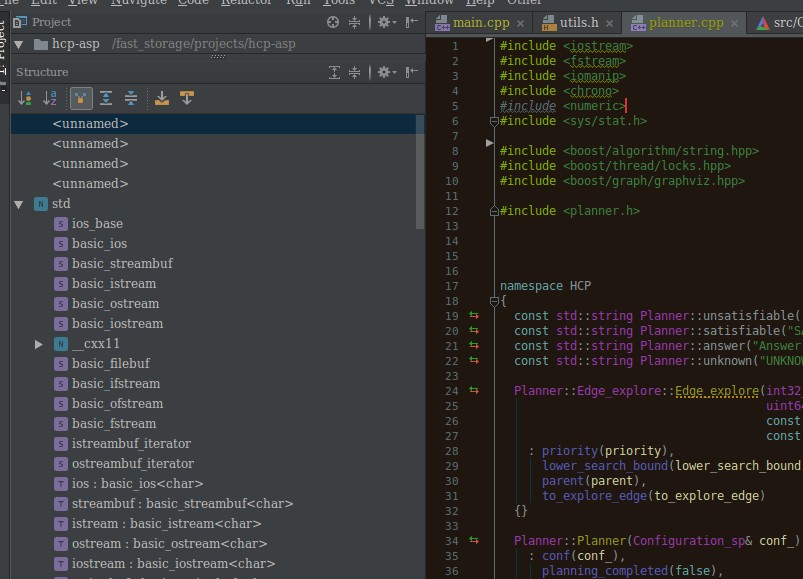Hide the Structure panel
Viewport: 803px width, 579px height.
[412, 72]
